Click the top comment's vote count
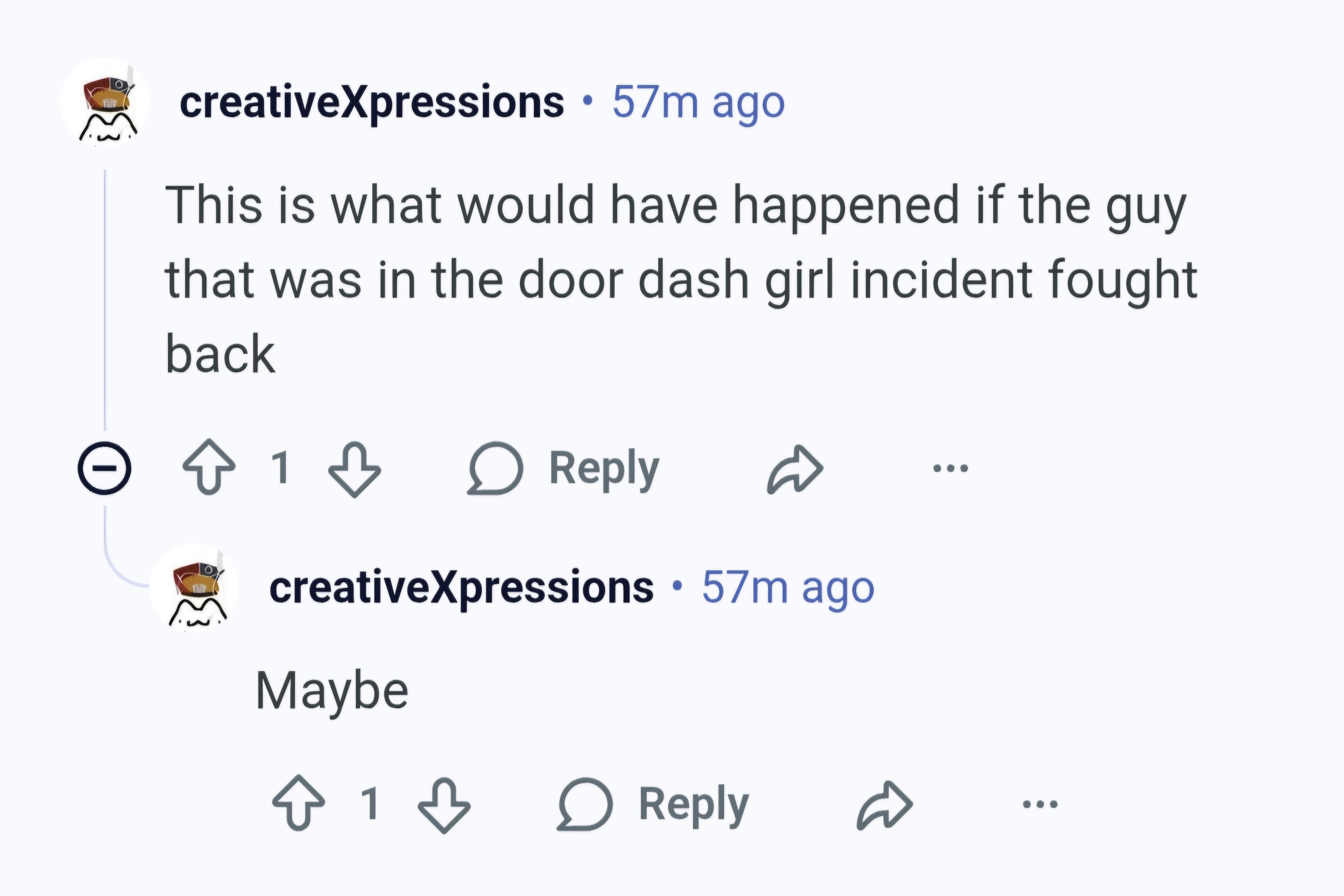This screenshot has width=1344, height=896. (281, 468)
